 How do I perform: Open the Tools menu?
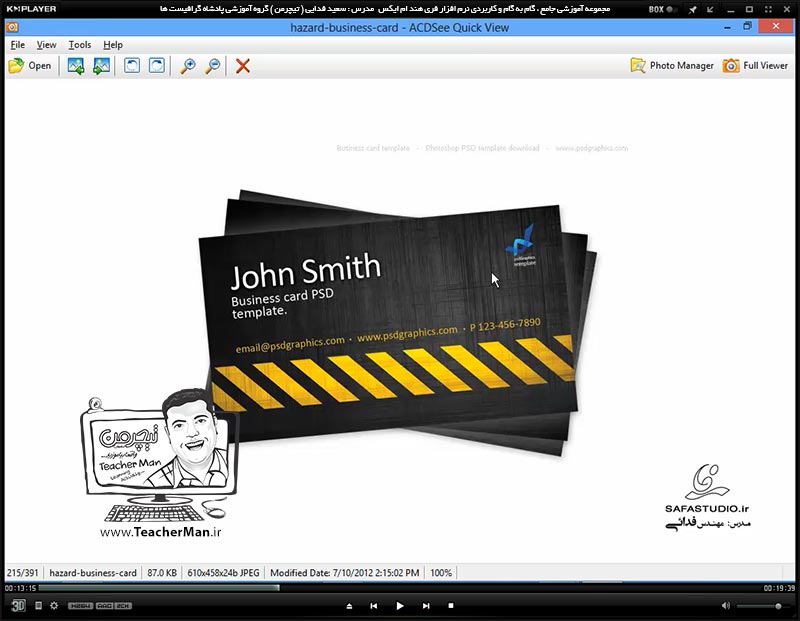coord(80,45)
